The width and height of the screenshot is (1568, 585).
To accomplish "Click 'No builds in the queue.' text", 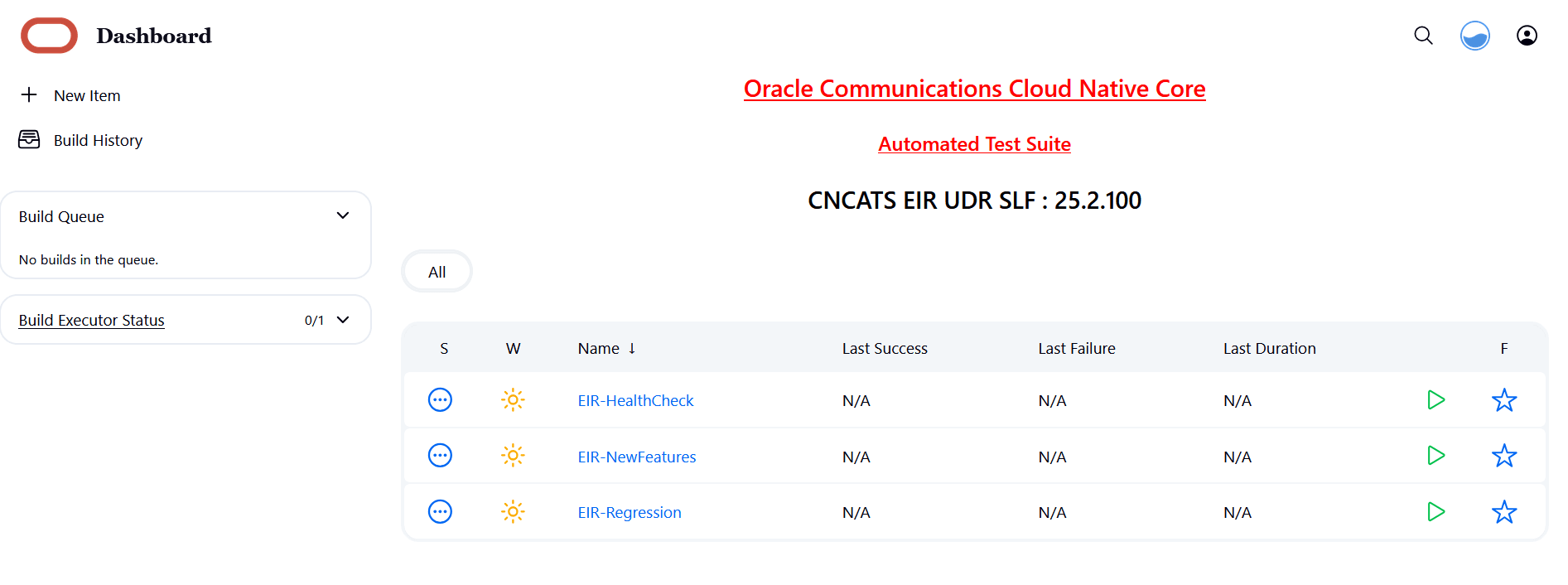I will [x=89, y=259].
